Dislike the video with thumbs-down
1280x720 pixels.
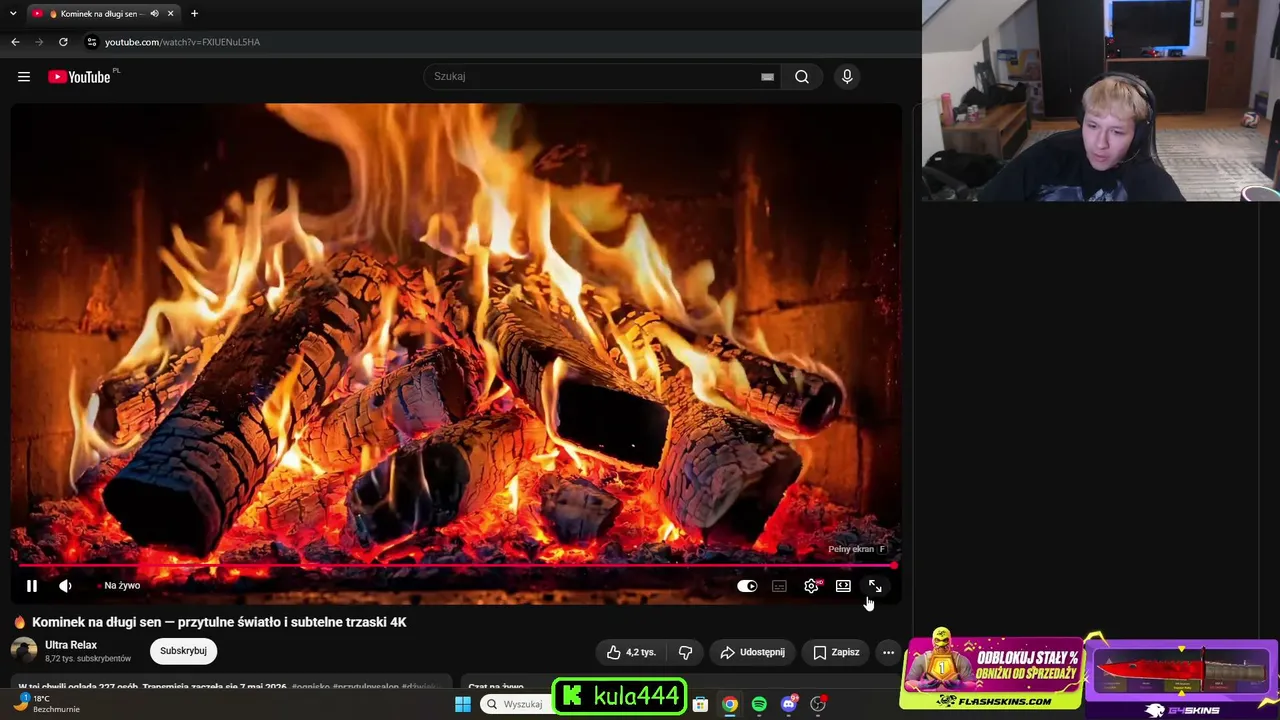click(685, 652)
